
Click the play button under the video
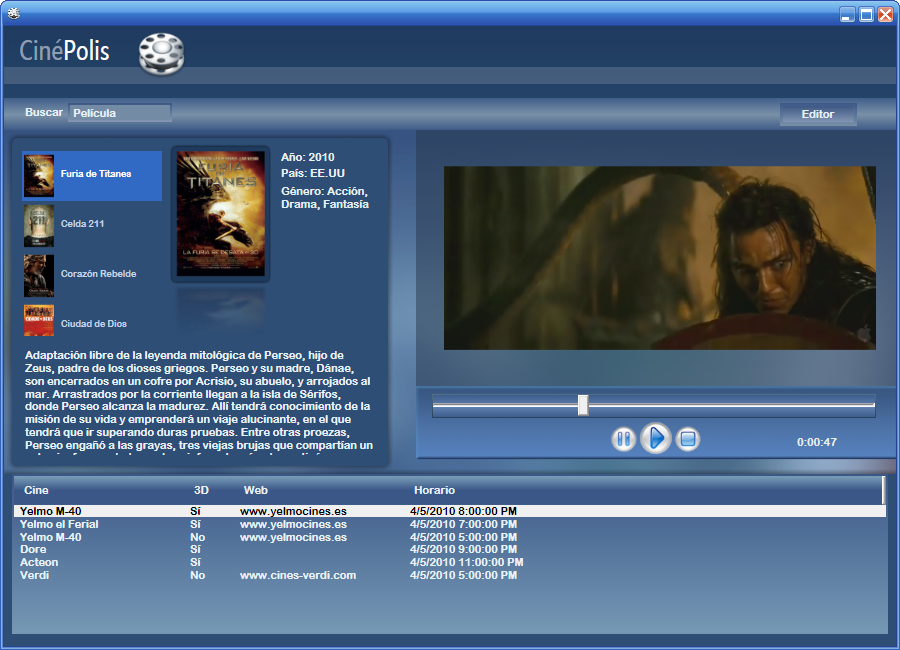click(x=655, y=439)
